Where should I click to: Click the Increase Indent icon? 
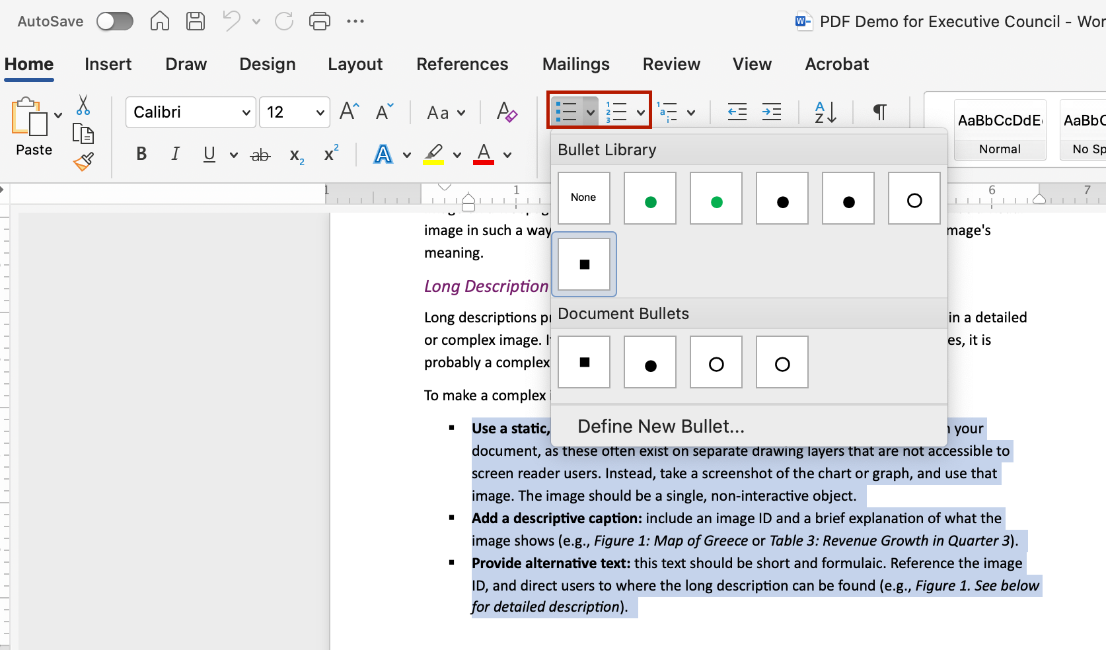[x=771, y=112]
